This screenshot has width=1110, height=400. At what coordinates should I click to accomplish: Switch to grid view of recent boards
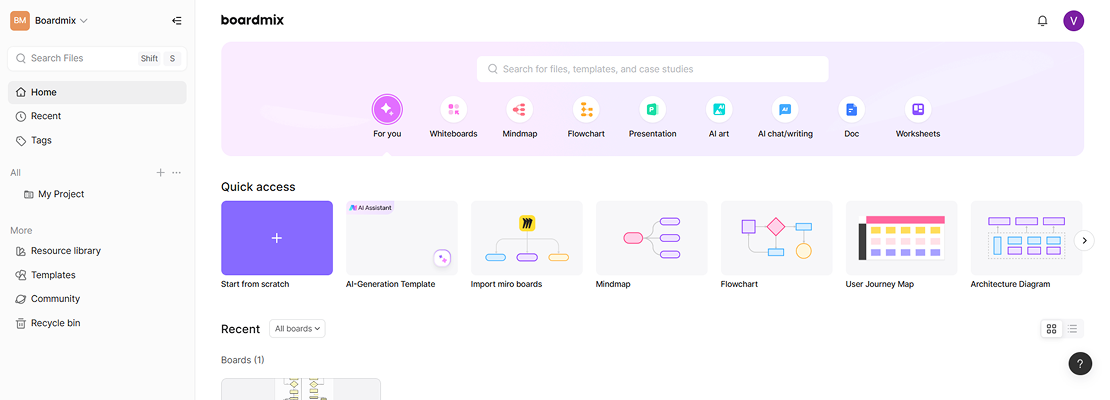pos(1051,329)
